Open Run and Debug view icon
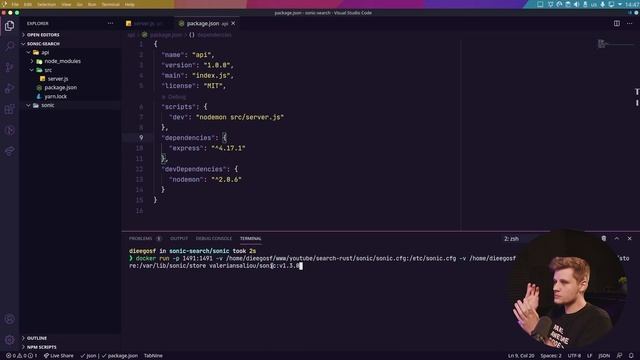The height and width of the screenshot is (360, 640). click(x=9, y=88)
